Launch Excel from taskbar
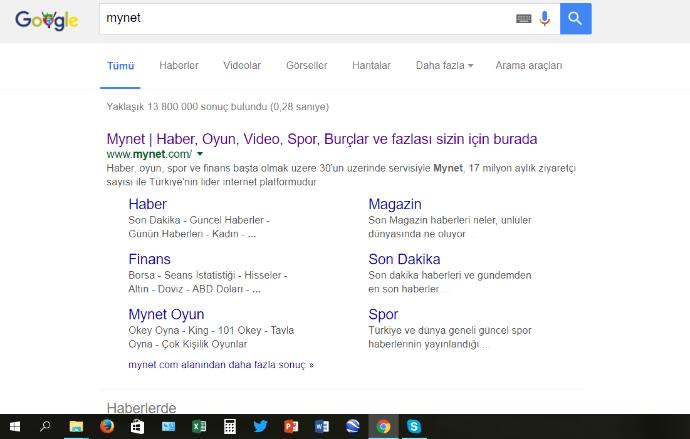 [199, 426]
